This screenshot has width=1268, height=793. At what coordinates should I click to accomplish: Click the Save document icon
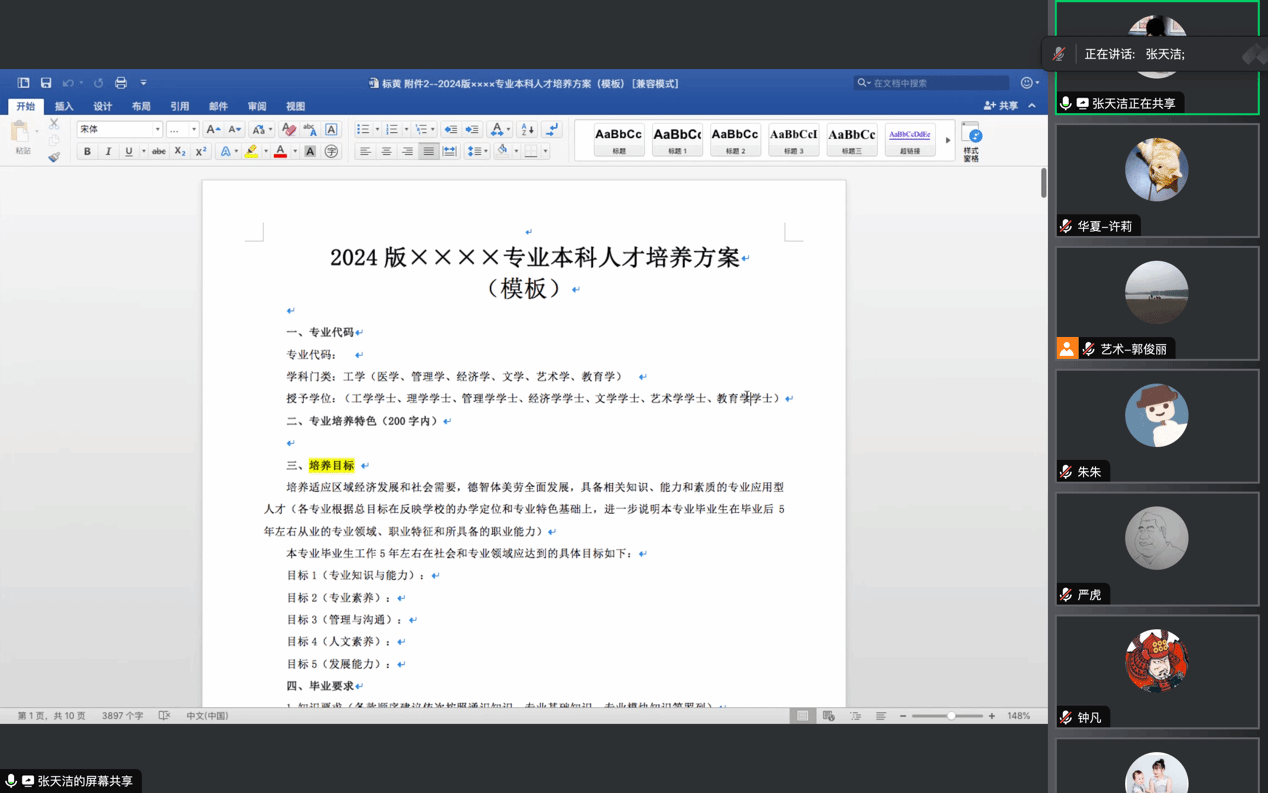[x=46, y=83]
